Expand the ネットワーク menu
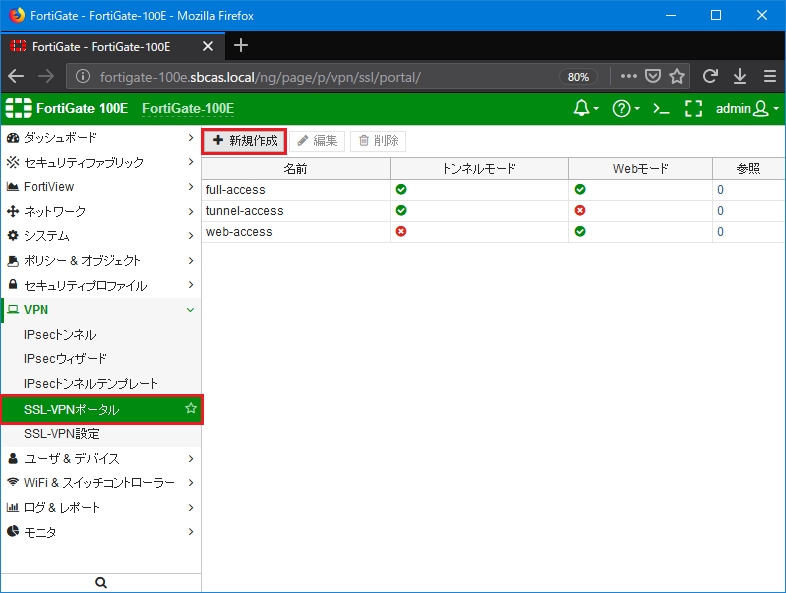 click(100, 211)
